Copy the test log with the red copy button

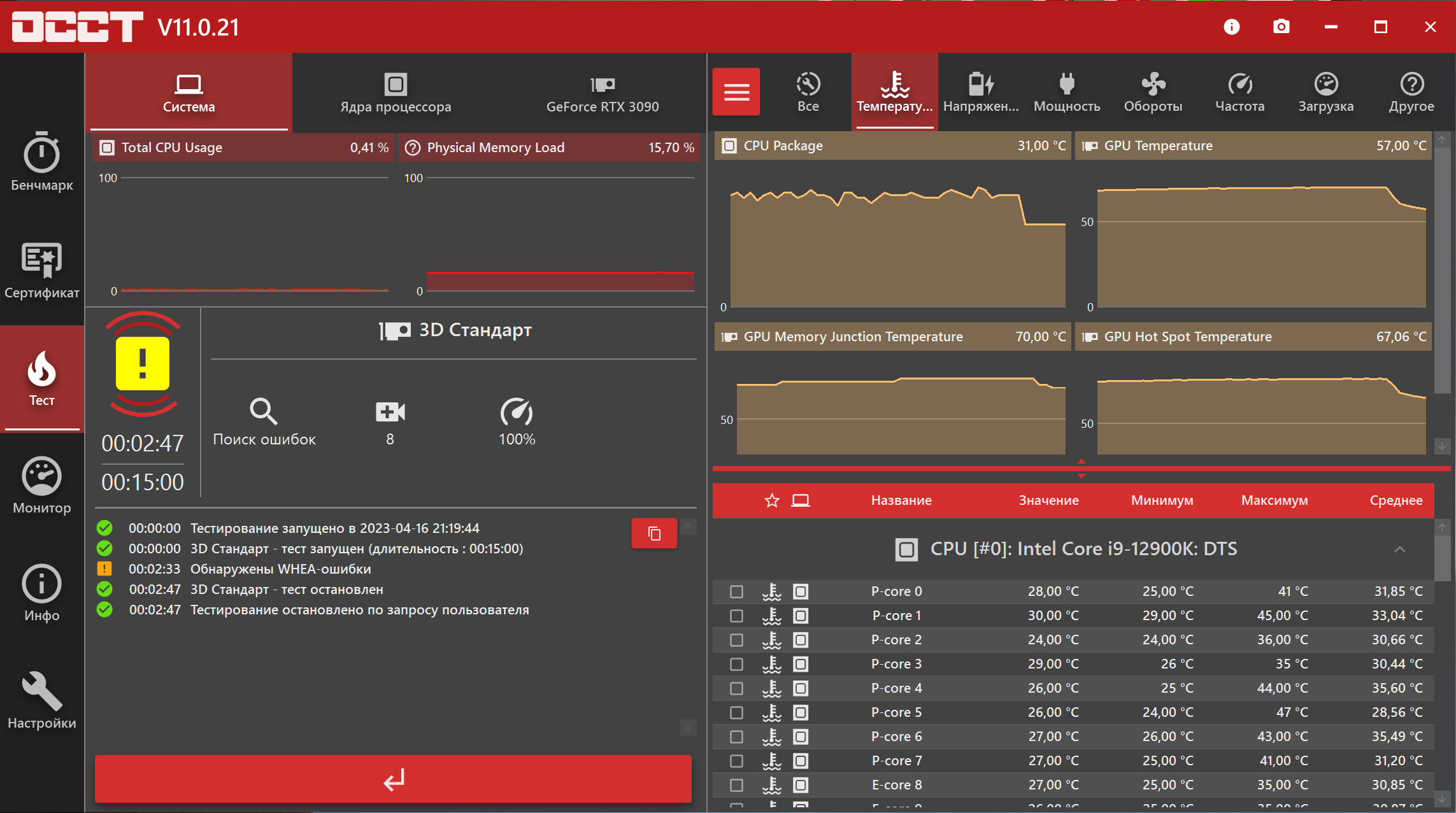point(654,534)
